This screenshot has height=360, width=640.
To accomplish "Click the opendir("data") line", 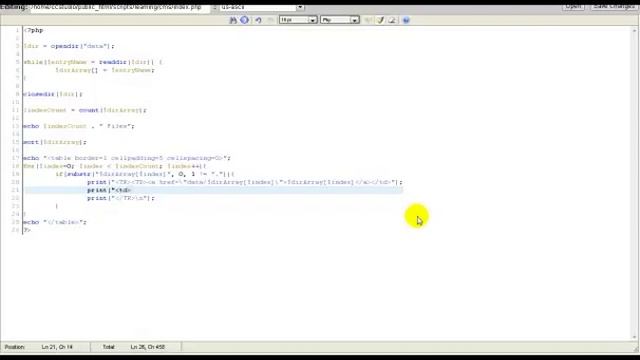I will [x=69, y=46].
